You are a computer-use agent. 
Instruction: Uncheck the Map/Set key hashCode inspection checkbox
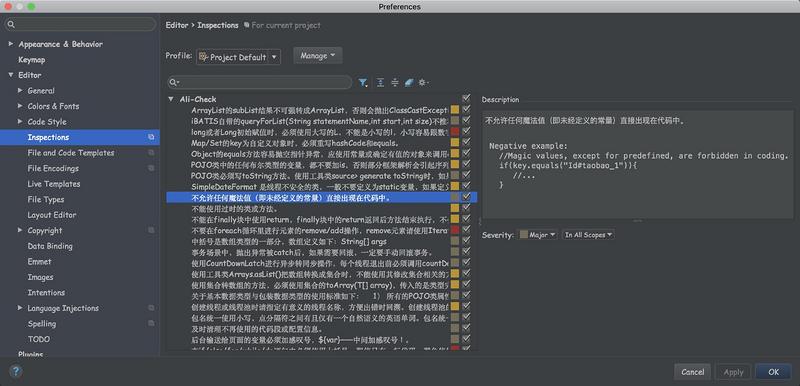click(466, 143)
